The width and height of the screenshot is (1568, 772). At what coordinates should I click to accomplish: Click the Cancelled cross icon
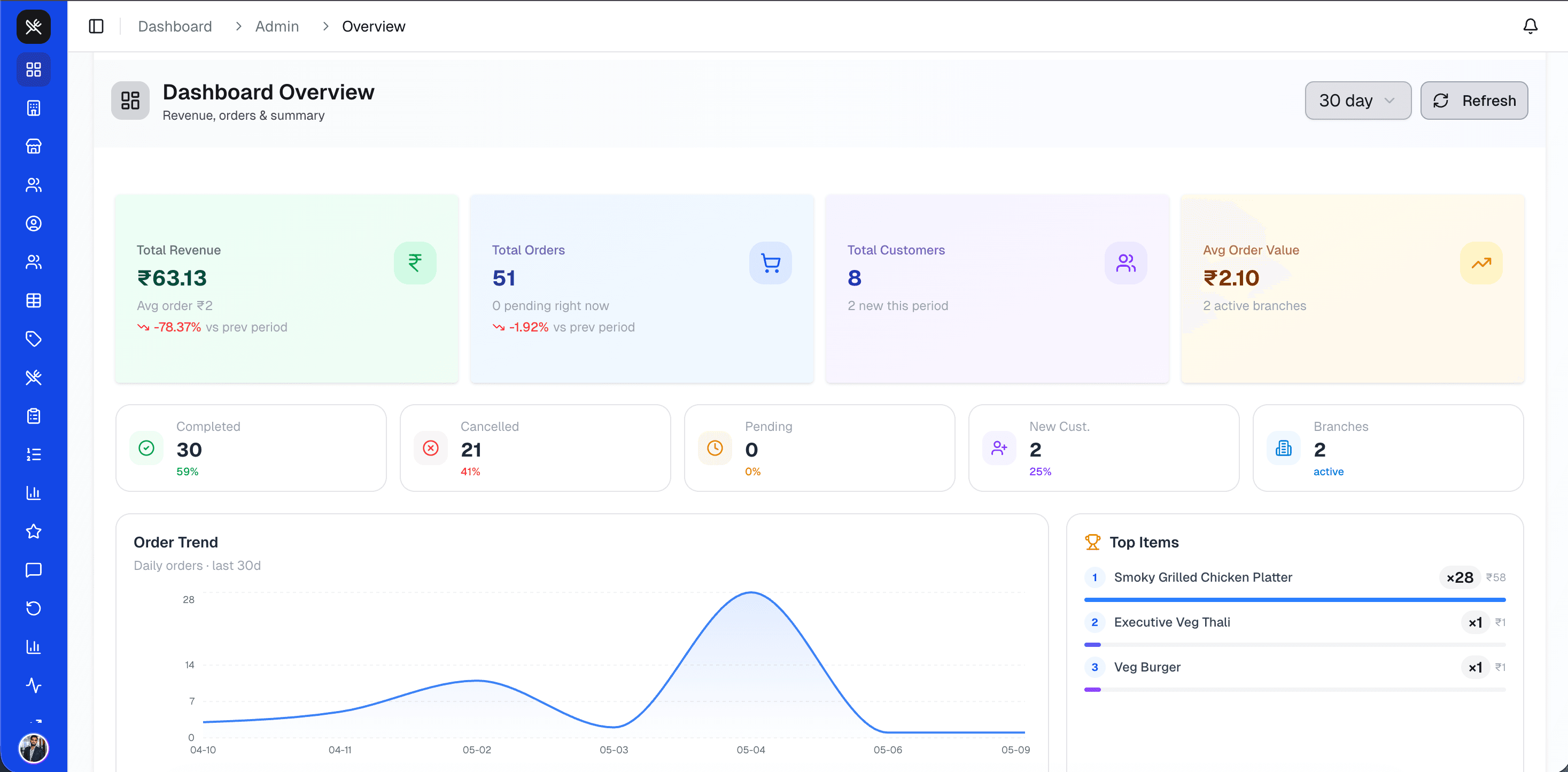click(x=431, y=448)
